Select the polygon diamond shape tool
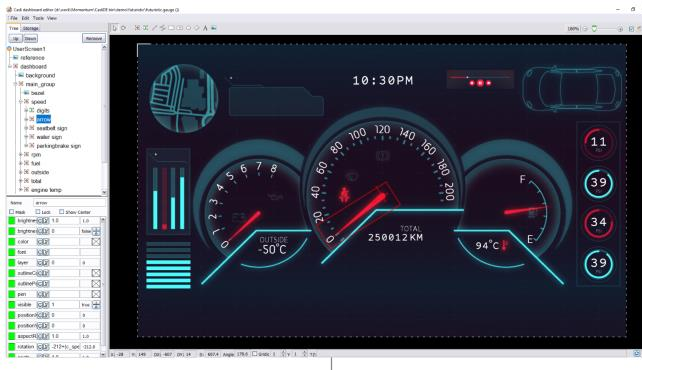This screenshot has width=679, height=370. (x=197, y=28)
